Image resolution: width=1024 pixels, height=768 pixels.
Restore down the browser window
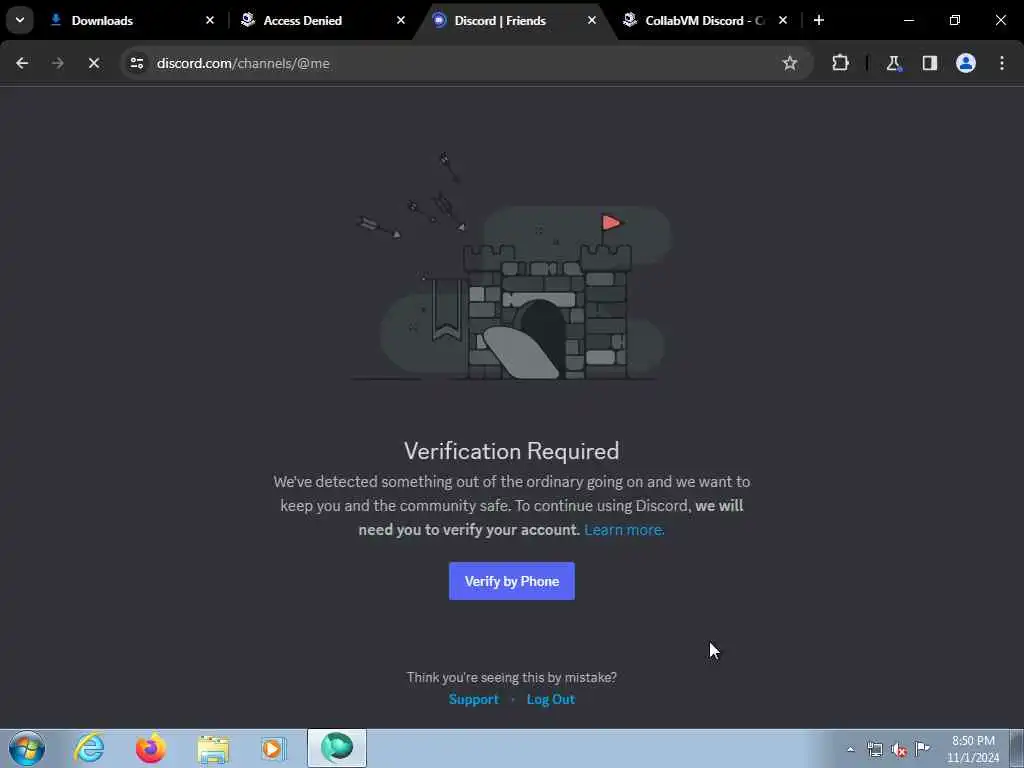click(x=954, y=20)
